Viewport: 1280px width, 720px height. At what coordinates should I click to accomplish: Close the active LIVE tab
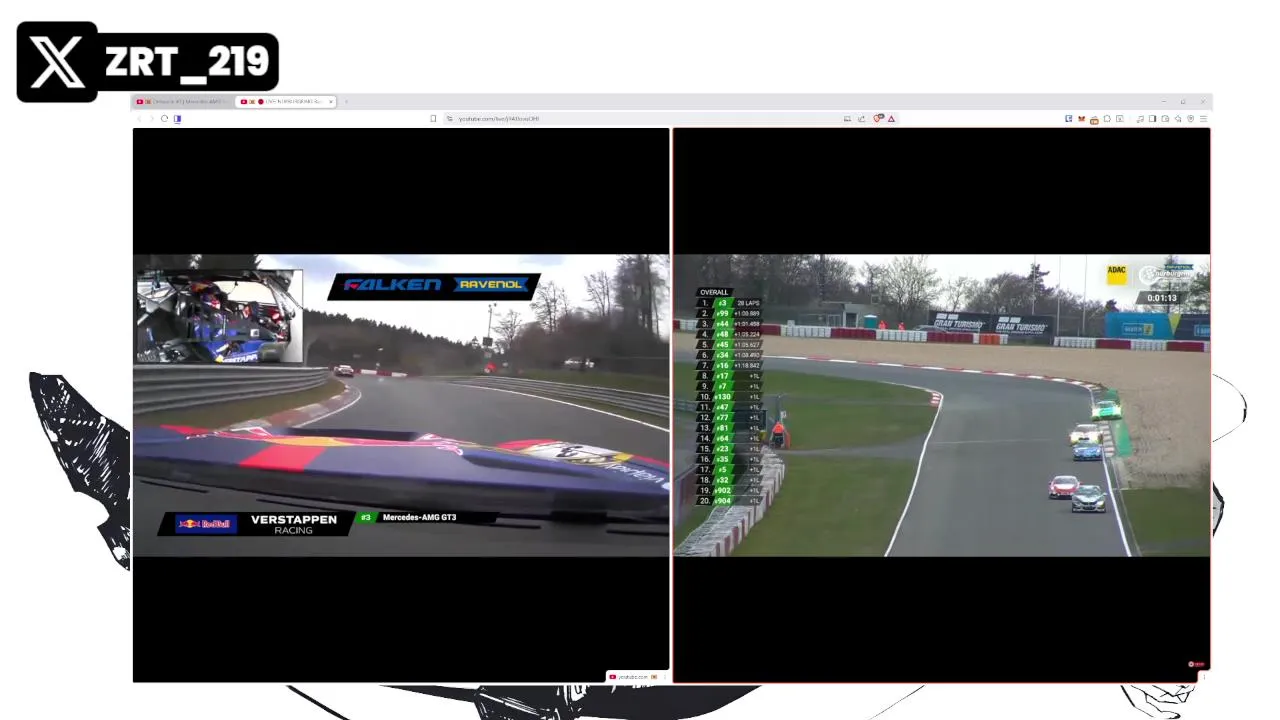[x=331, y=101]
